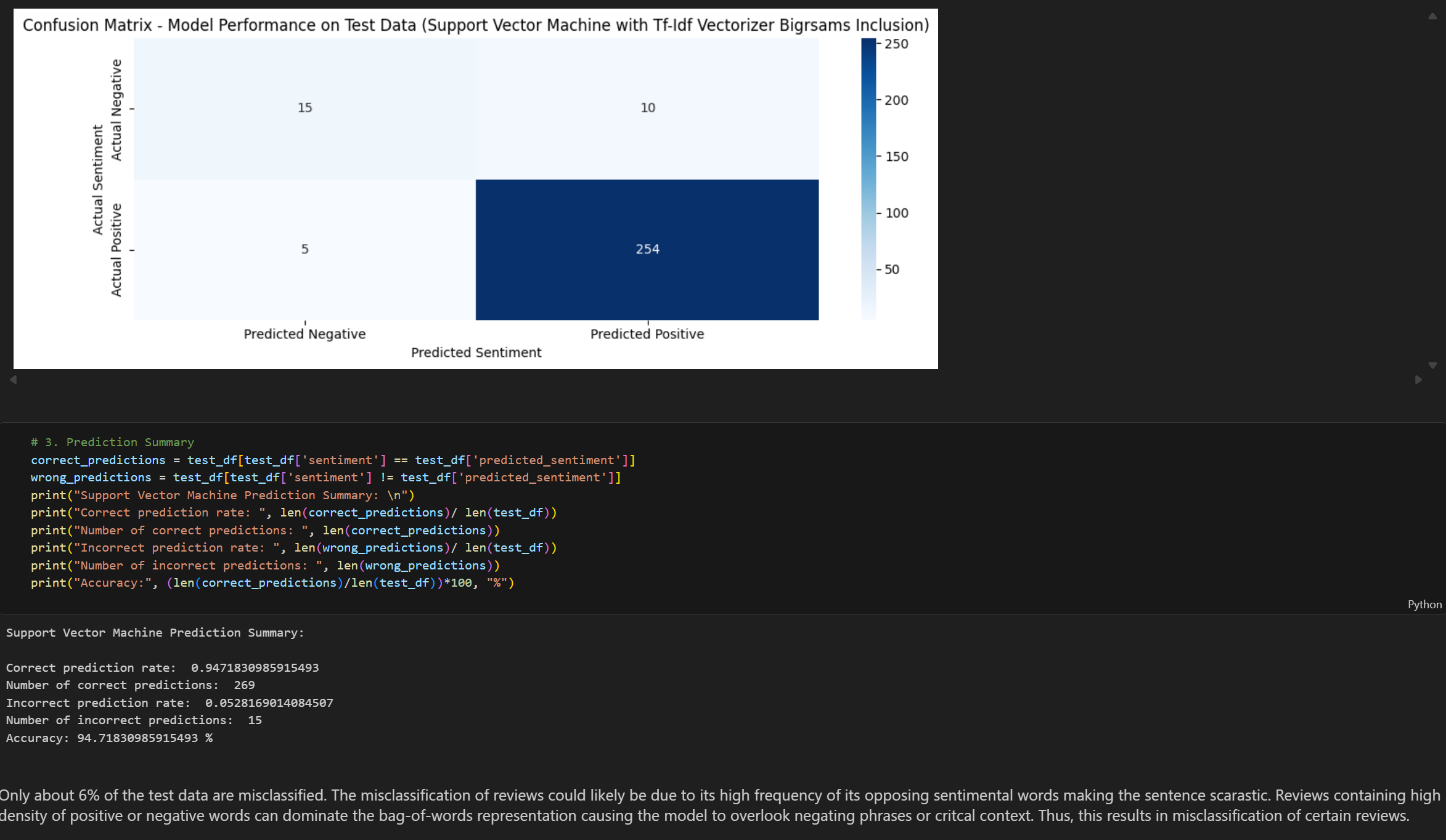Click the dark 254 confusion matrix cell
The height and width of the screenshot is (840, 1446).
tap(647, 250)
